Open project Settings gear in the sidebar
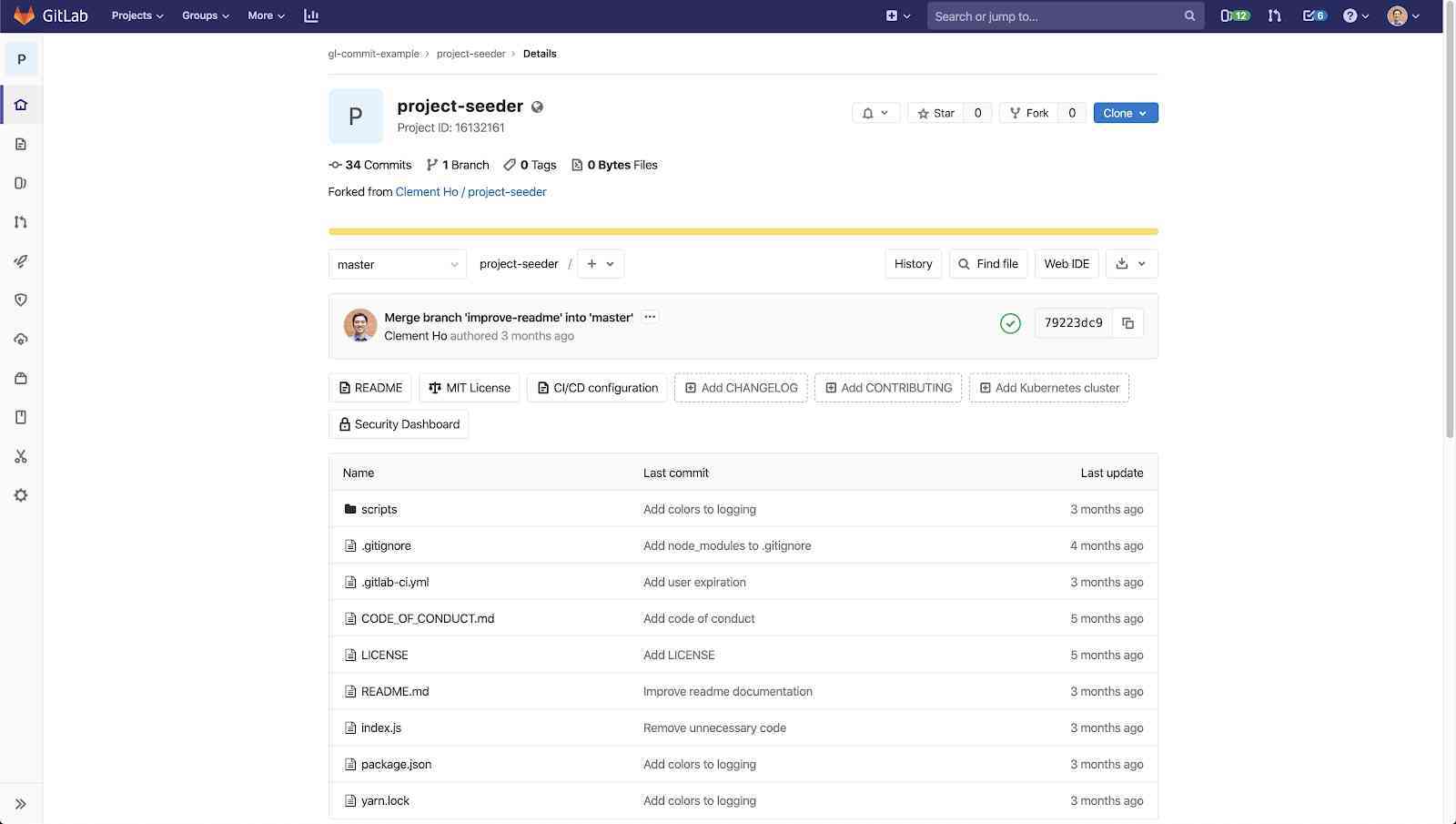Image resolution: width=1456 pixels, height=824 pixels. point(20,494)
